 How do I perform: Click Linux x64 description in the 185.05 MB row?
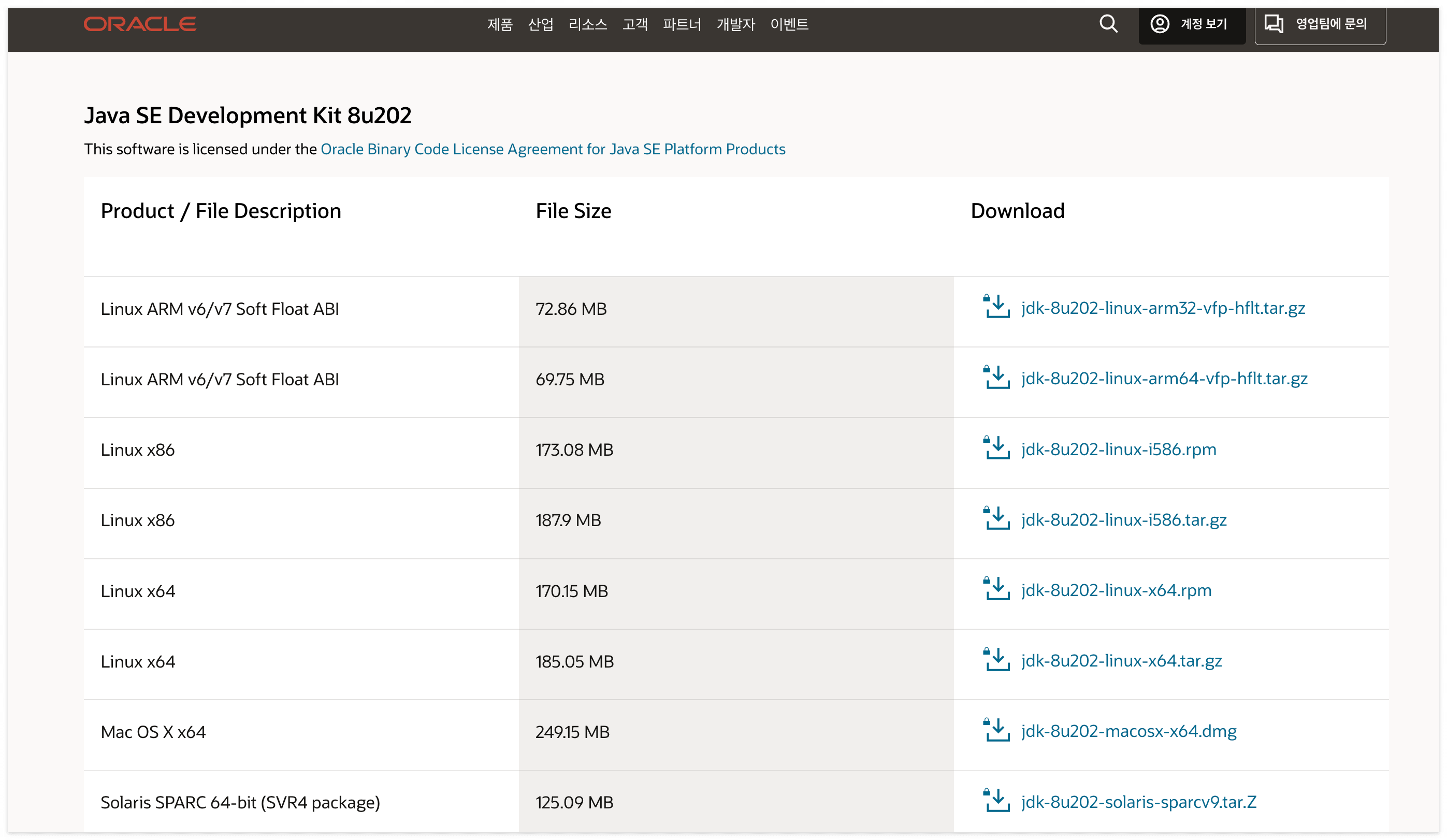[x=301, y=665]
